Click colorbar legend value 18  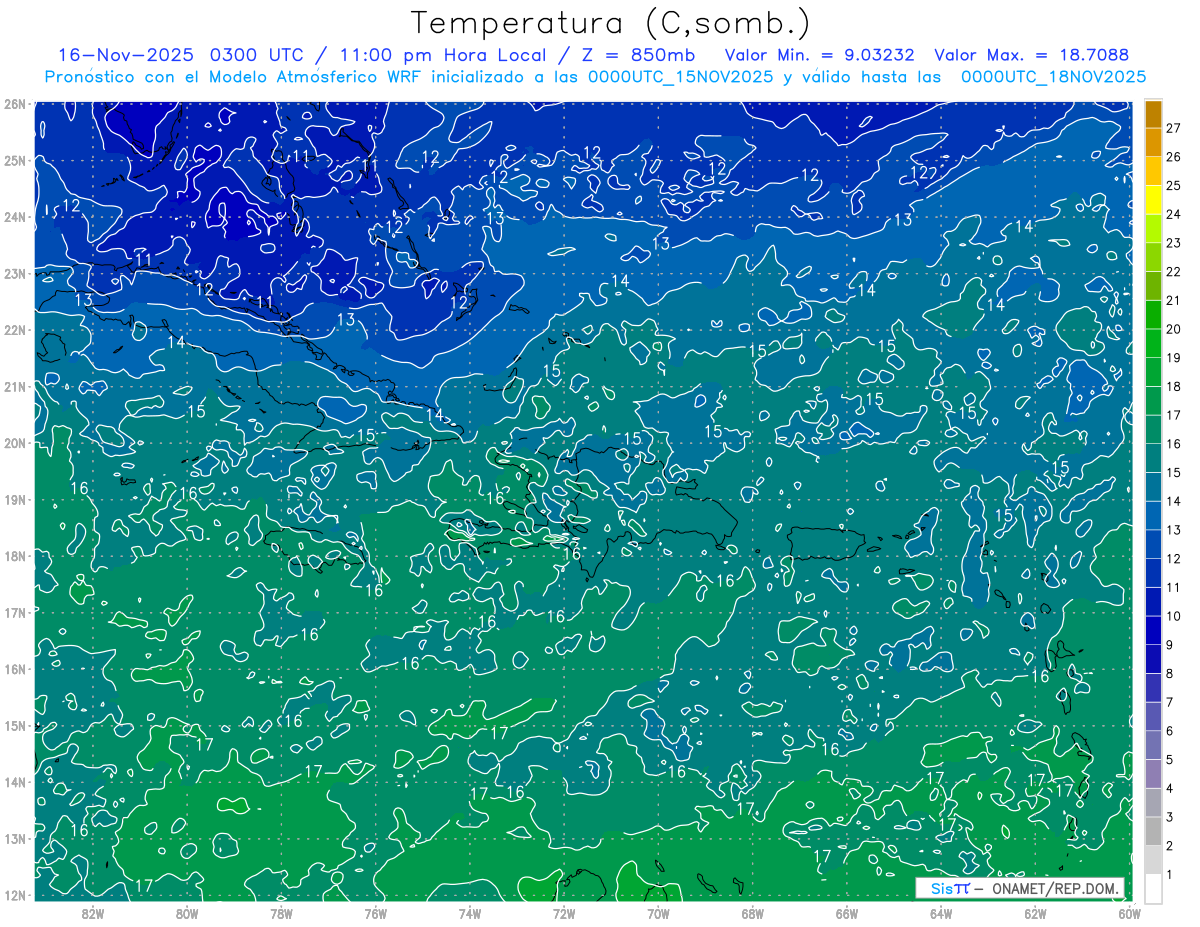[x=1174, y=386]
